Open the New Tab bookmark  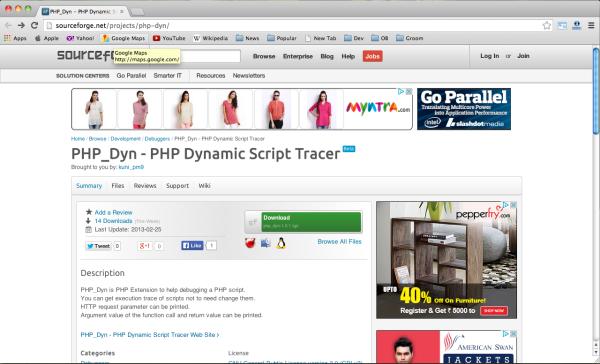click(321, 38)
